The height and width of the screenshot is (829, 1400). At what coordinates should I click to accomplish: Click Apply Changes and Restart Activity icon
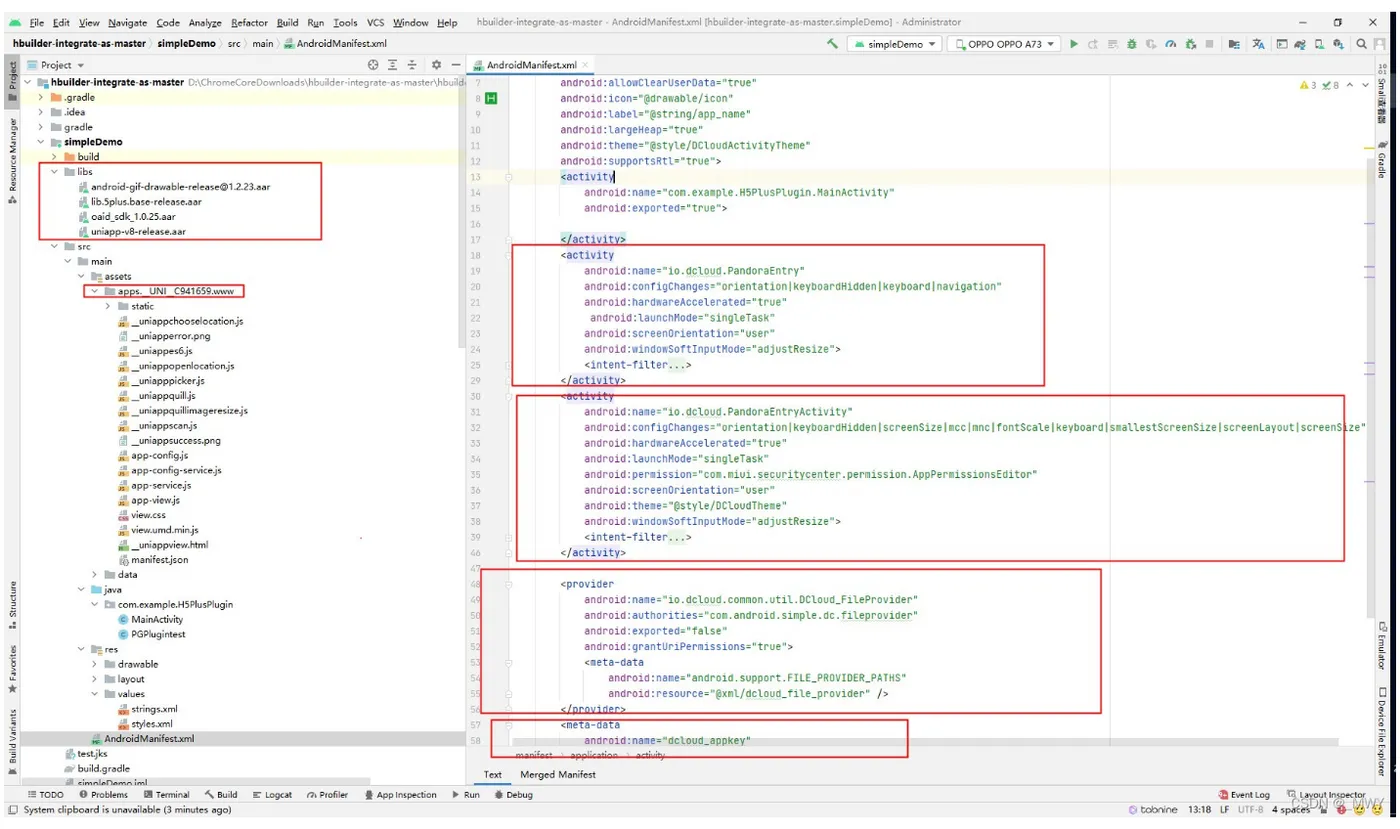pyautogui.click(x=1093, y=44)
